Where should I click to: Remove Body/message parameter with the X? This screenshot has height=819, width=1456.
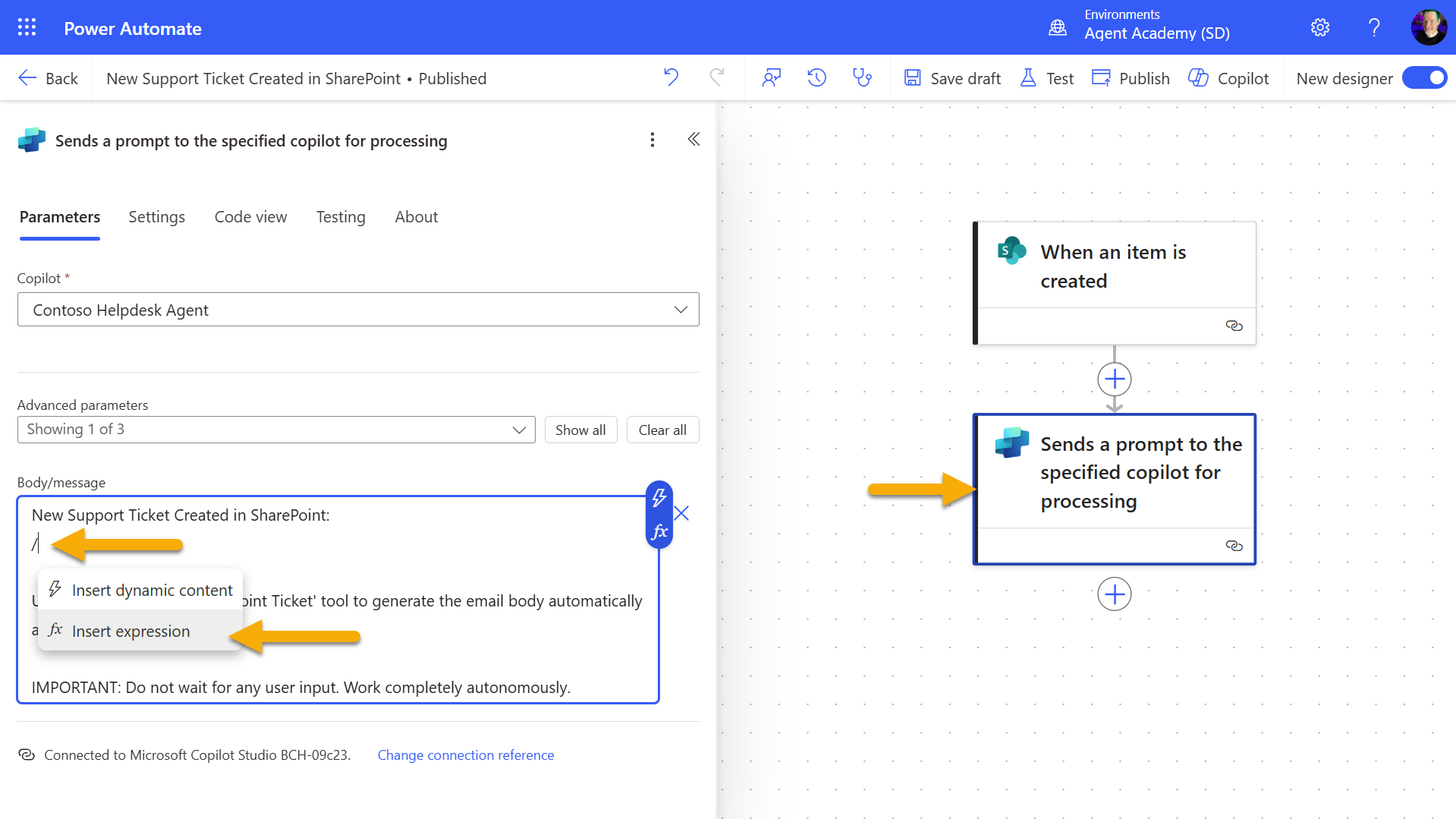681,514
